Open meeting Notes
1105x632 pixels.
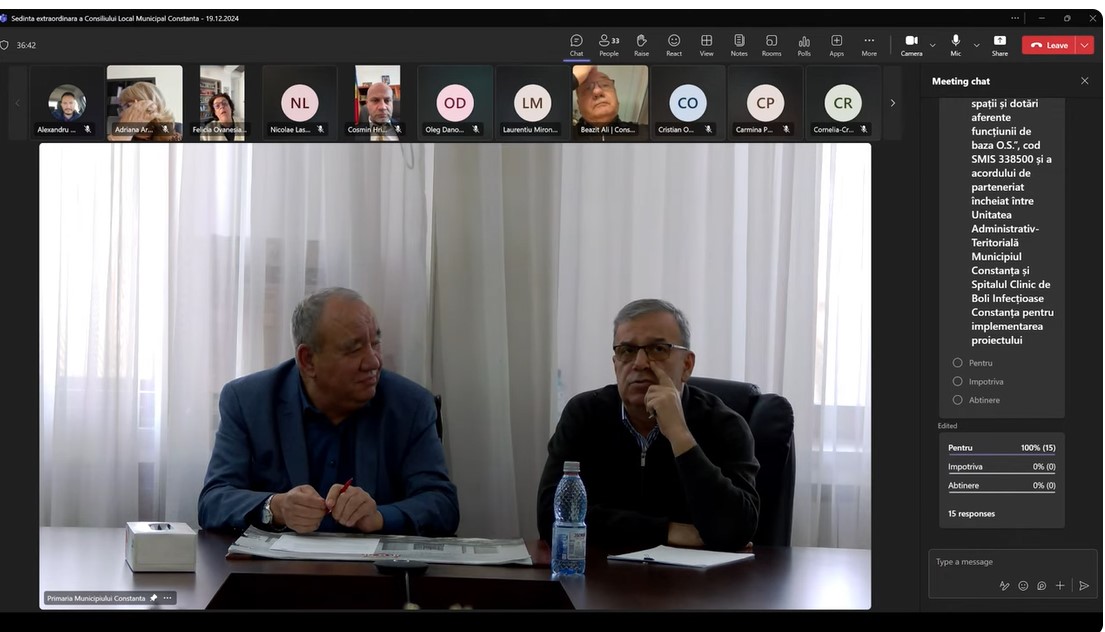tap(739, 44)
